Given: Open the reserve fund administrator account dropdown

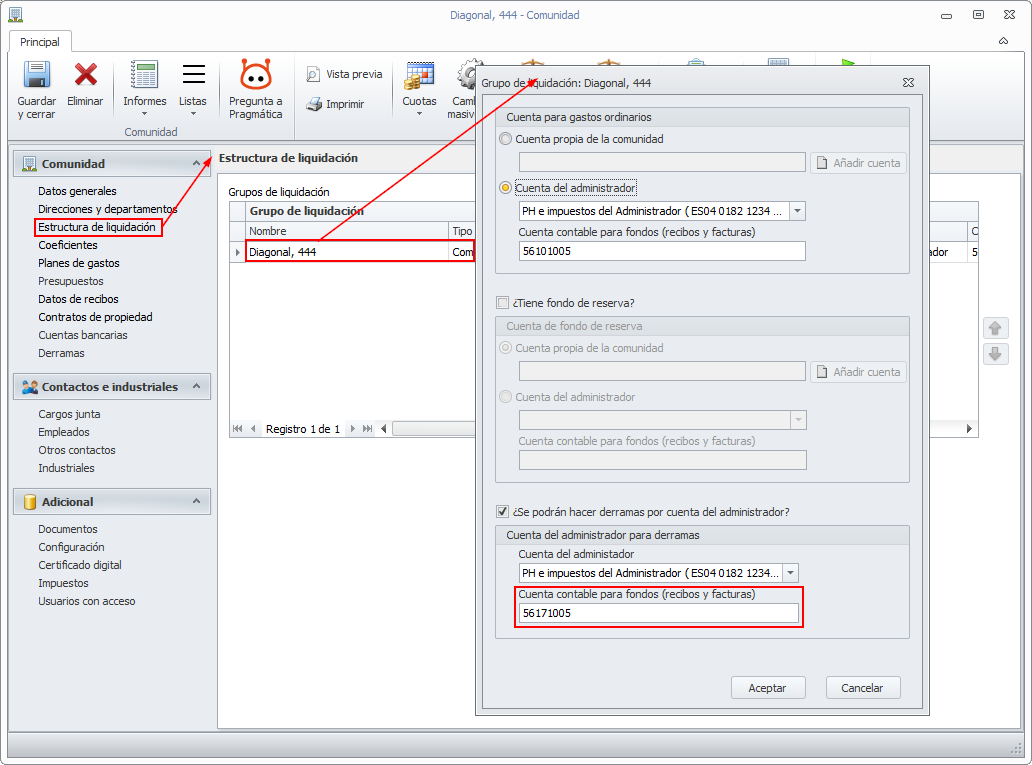Looking at the screenshot, I should (798, 420).
